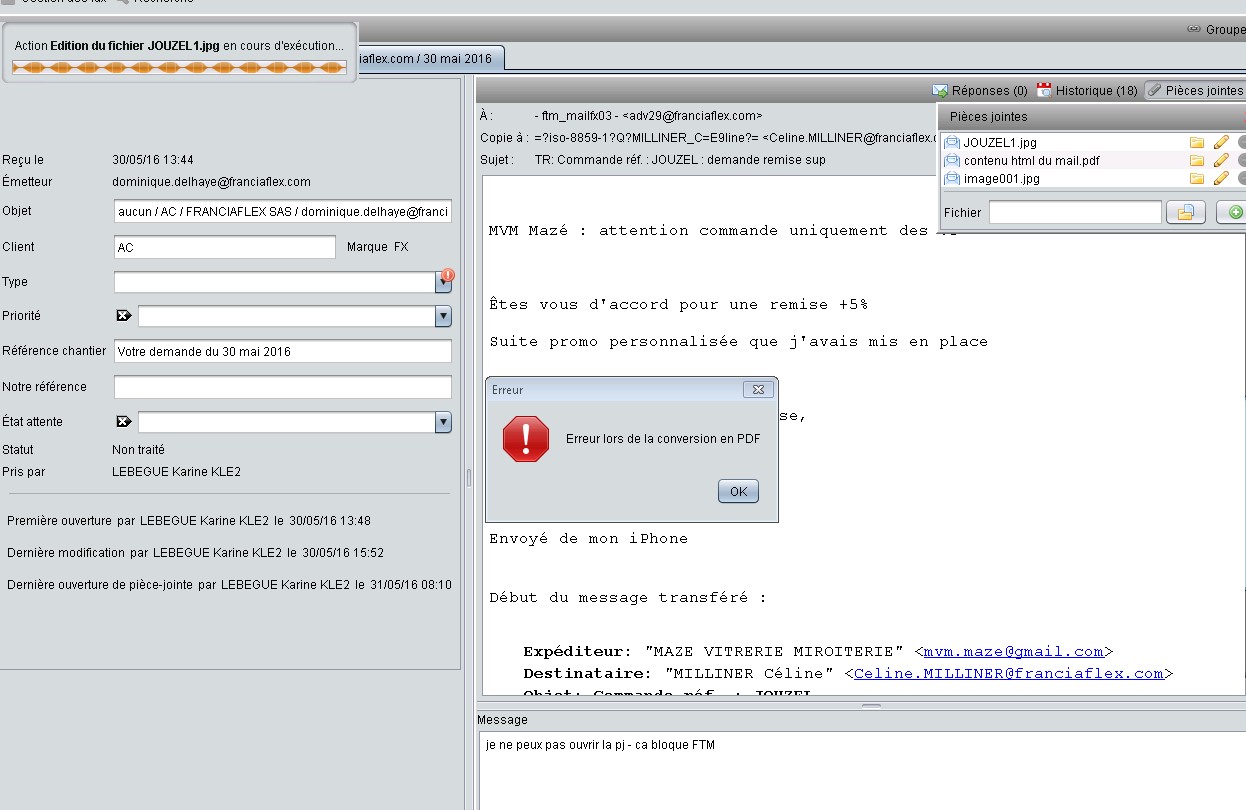The width and height of the screenshot is (1246, 810).
Task: Click the clear icon beside État attente
Action: (x=124, y=421)
